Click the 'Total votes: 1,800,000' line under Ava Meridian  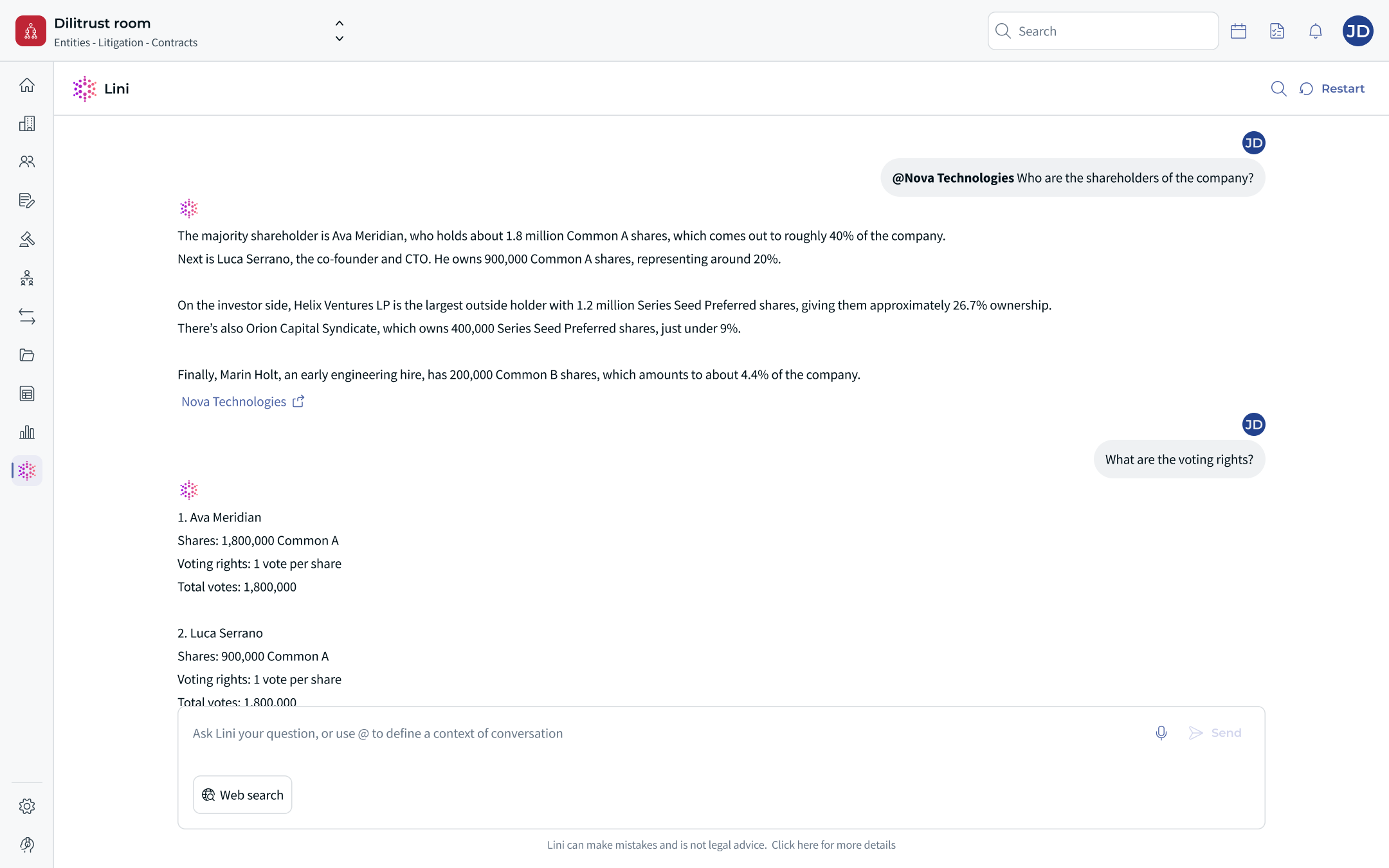click(237, 587)
